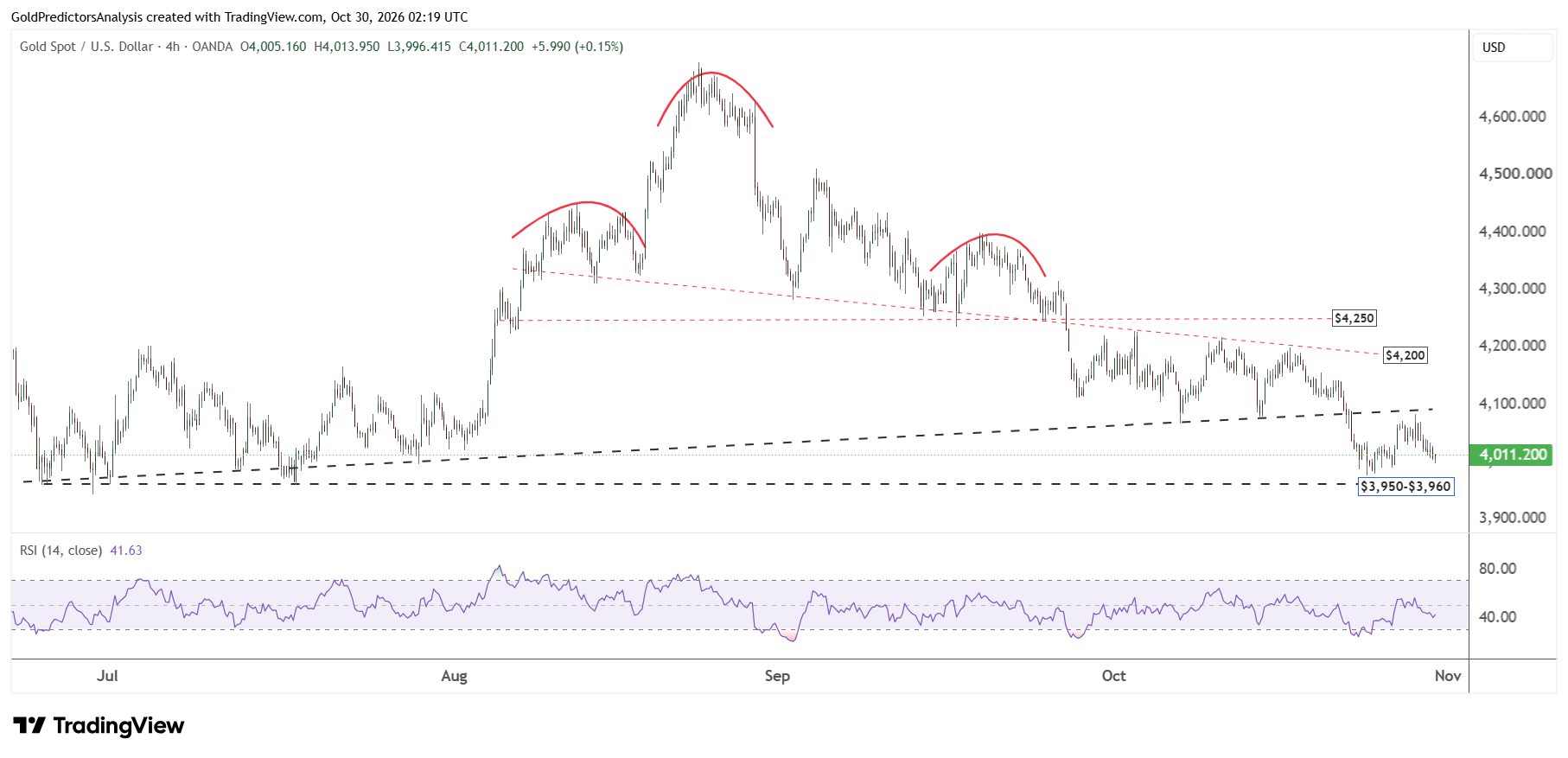This screenshot has height=758, width=1568.
Task: Click the Jul label on time axis
Action: [107, 676]
